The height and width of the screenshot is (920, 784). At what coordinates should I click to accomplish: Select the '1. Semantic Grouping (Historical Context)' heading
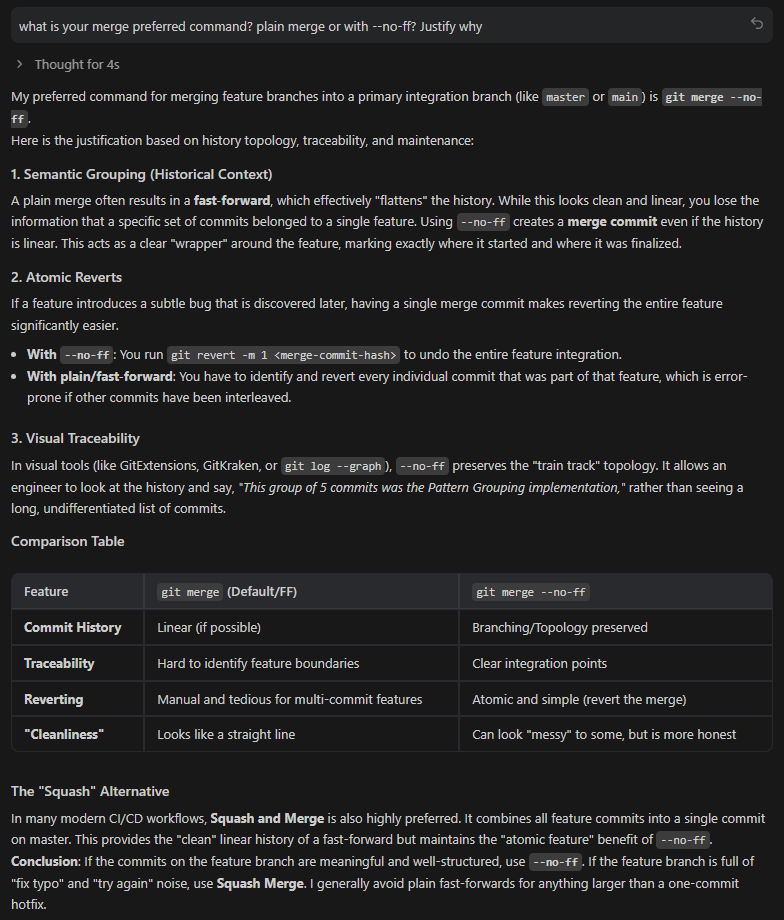point(141,175)
